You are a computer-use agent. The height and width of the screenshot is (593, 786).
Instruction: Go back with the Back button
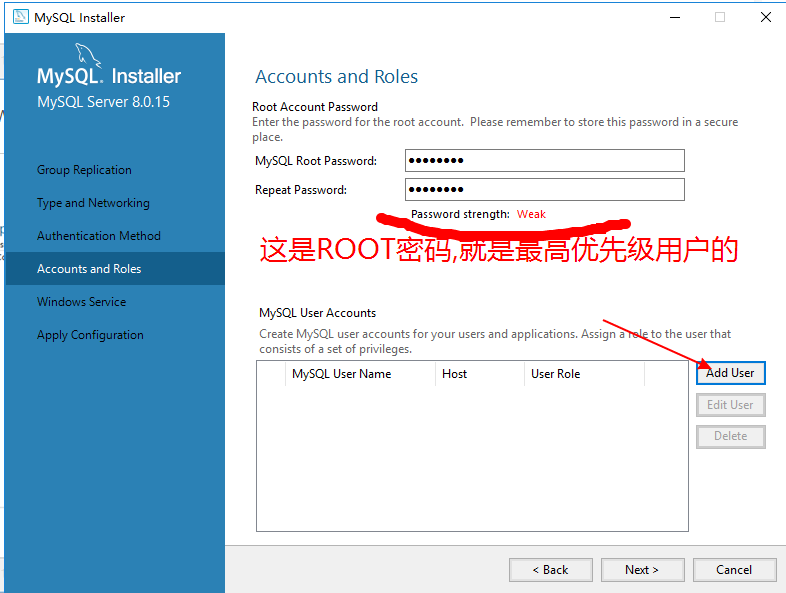coord(550,570)
